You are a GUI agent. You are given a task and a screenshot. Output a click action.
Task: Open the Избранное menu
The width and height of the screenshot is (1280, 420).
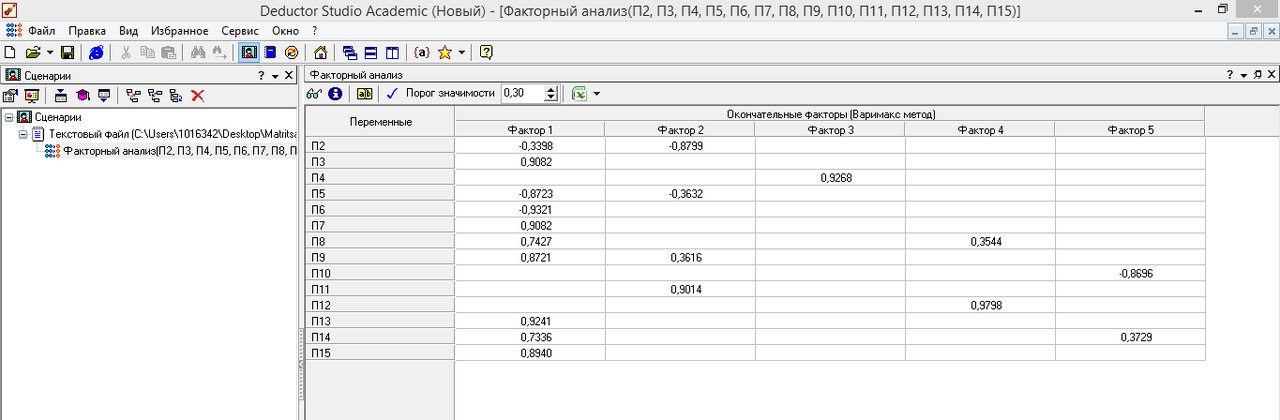(x=180, y=31)
